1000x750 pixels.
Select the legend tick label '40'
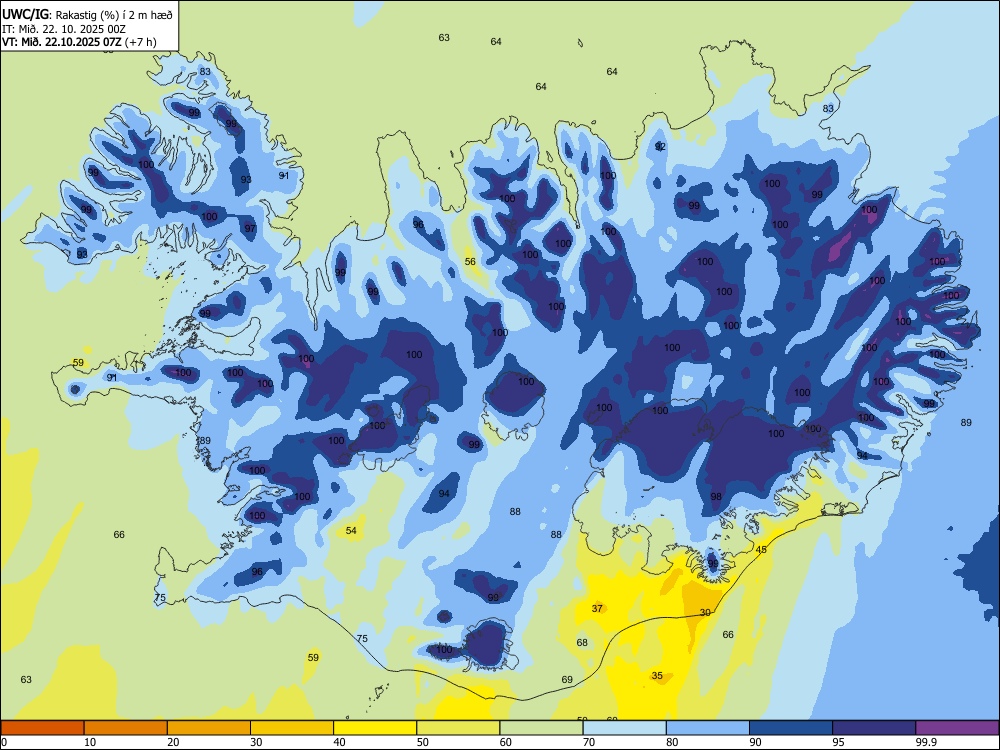(339, 742)
